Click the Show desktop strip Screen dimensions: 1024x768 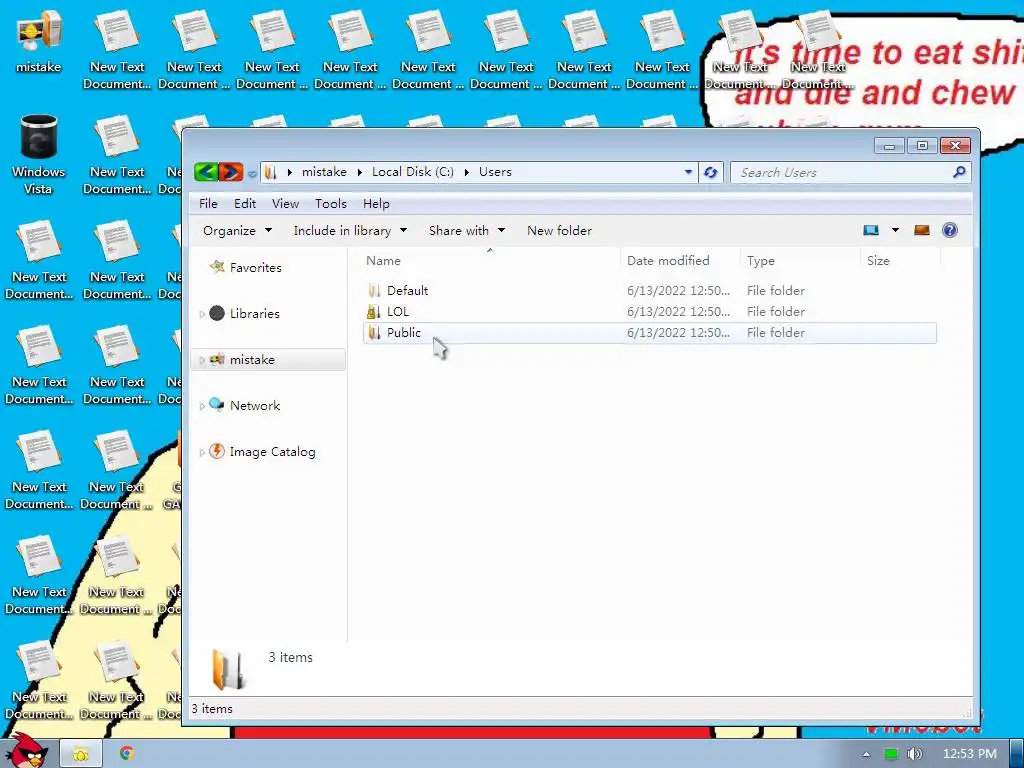pyautogui.click(x=1017, y=754)
